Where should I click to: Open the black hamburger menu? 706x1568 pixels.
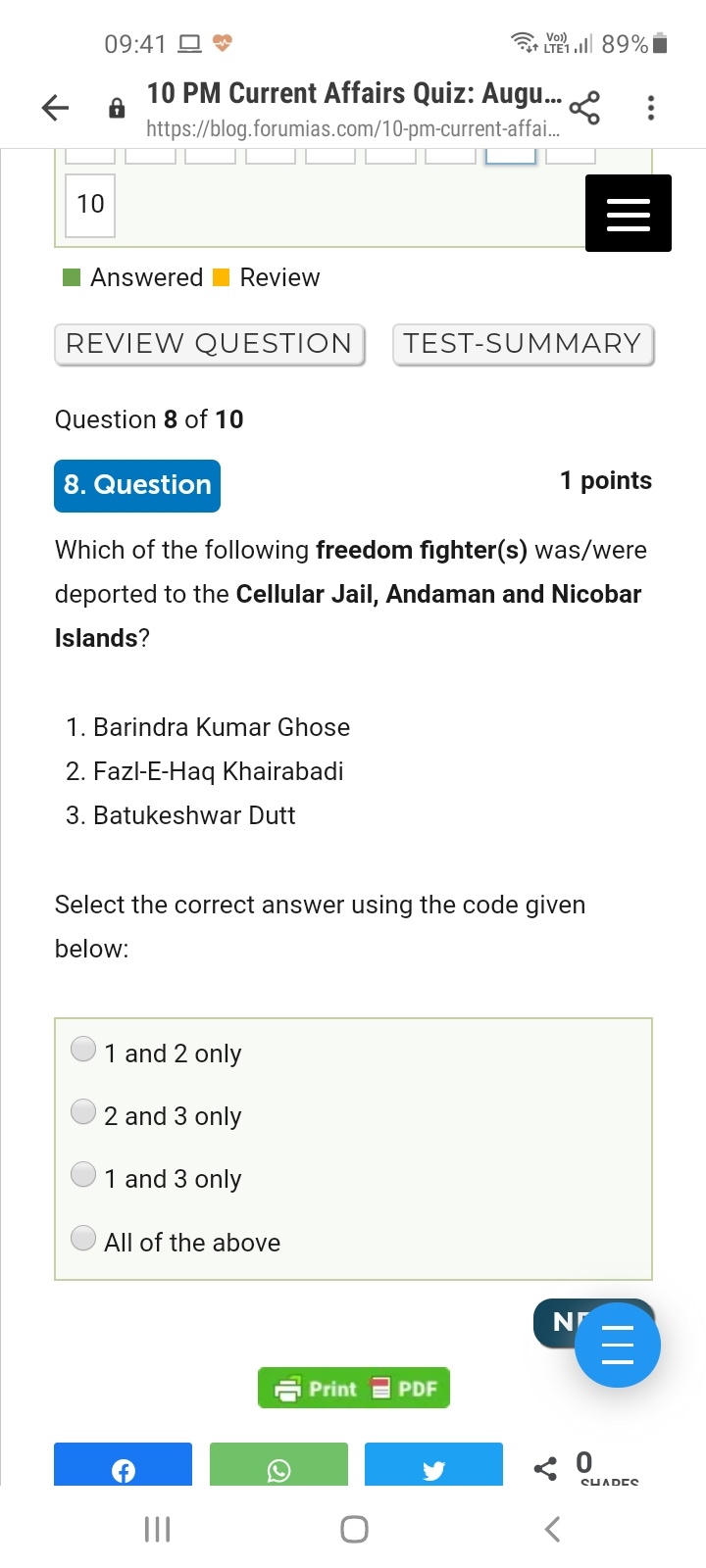pyautogui.click(x=628, y=214)
